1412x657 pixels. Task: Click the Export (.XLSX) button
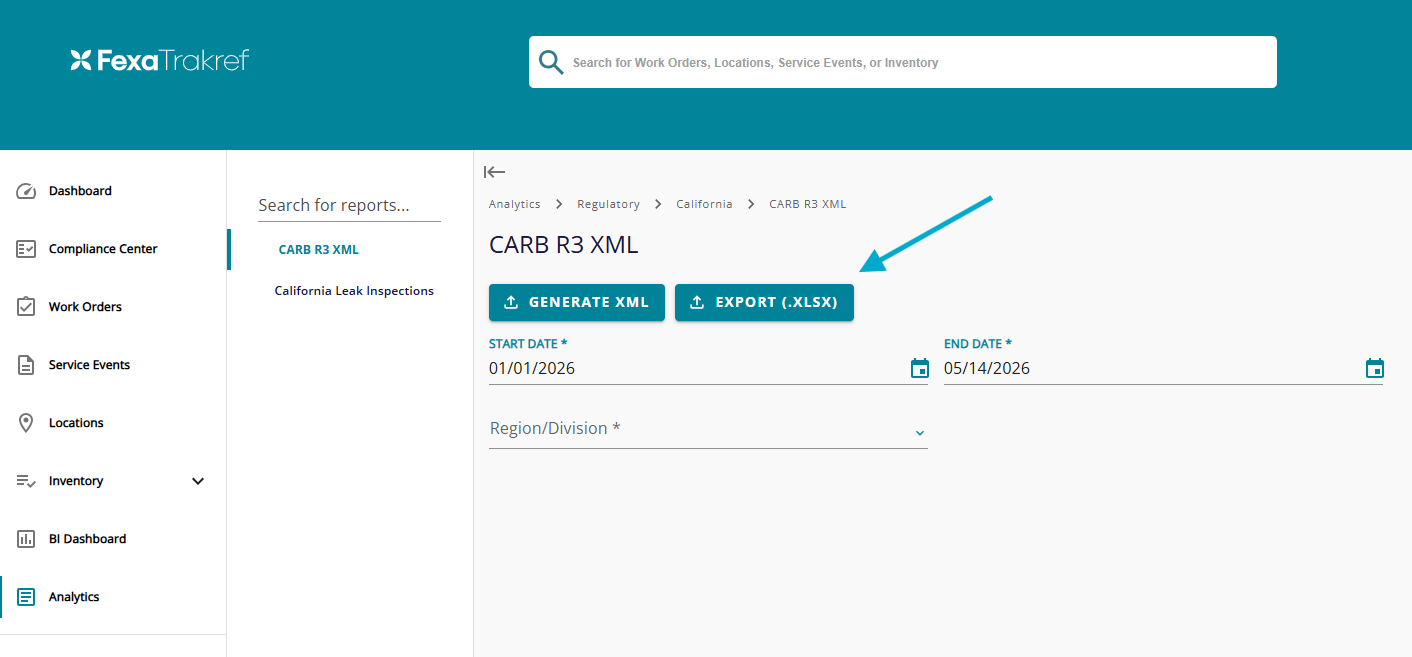764,302
